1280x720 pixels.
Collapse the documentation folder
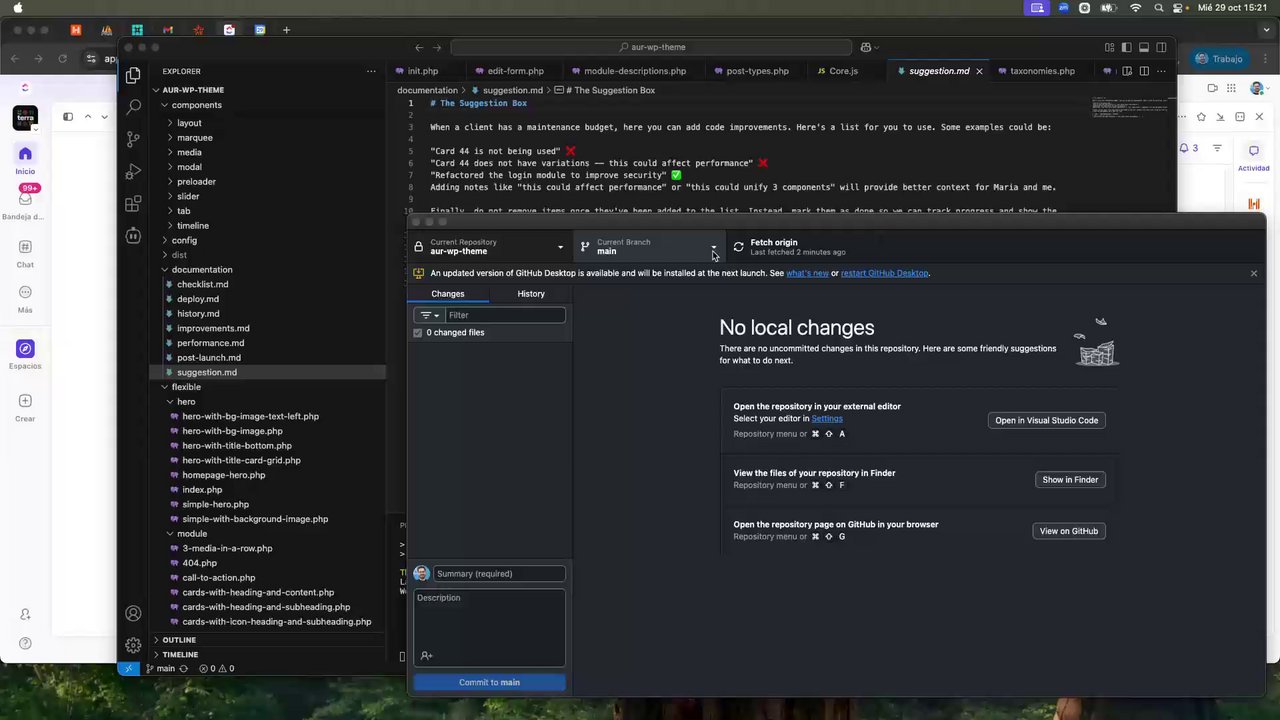[x=201, y=270]
